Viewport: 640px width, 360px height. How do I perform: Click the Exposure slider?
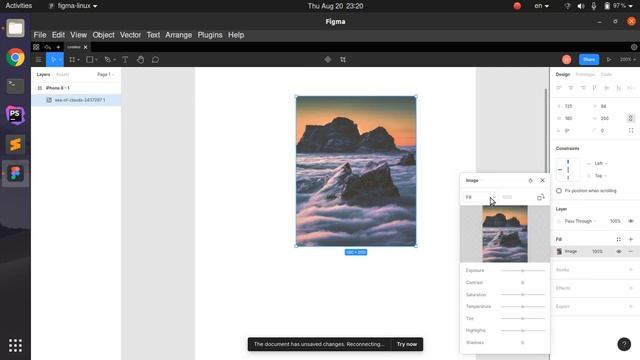coord(522,271)
